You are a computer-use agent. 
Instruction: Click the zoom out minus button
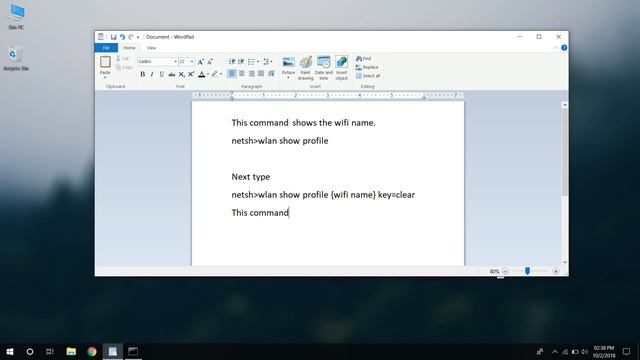(505, 271)
